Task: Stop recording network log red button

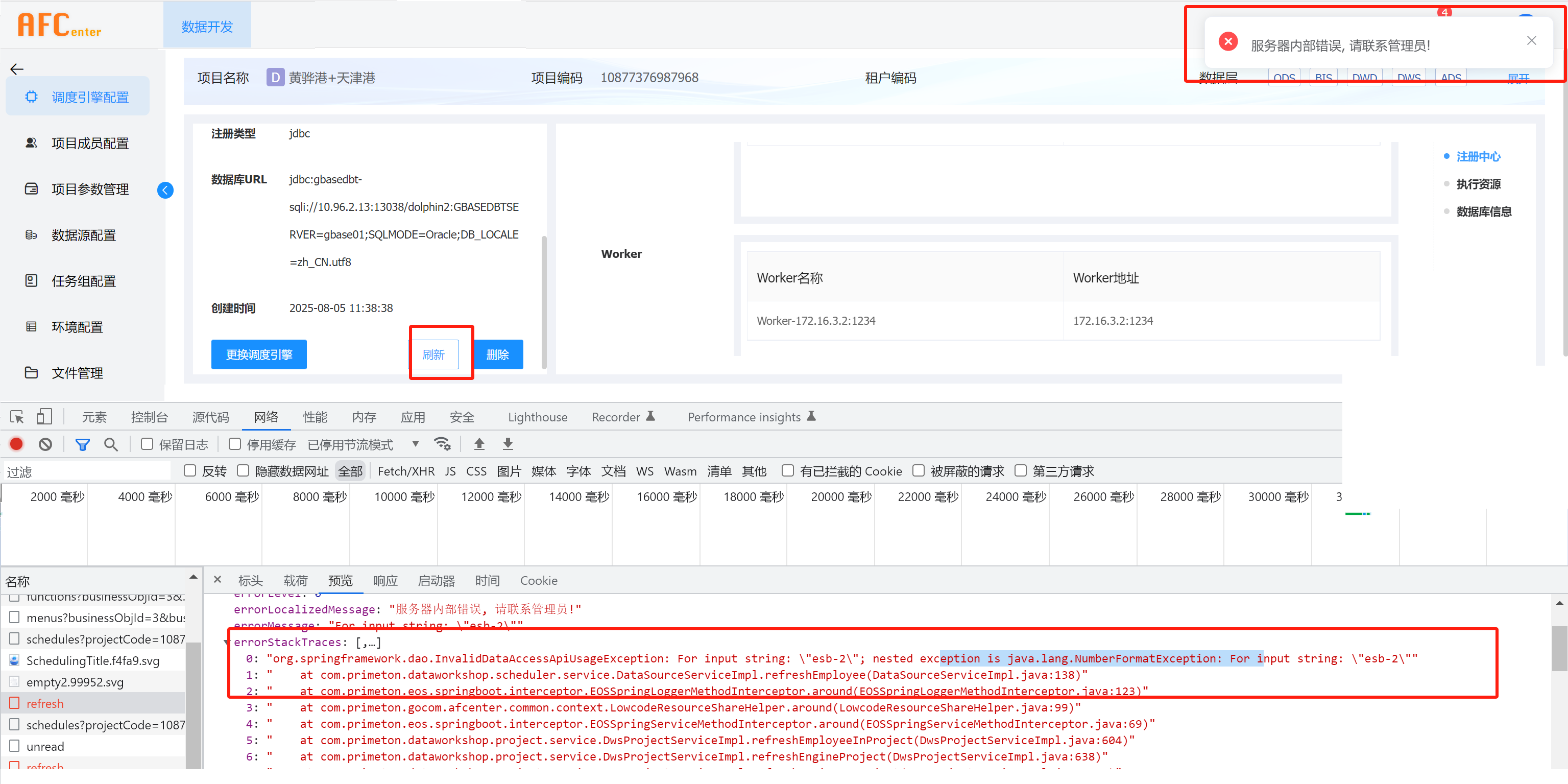Action: coord(16,444)
